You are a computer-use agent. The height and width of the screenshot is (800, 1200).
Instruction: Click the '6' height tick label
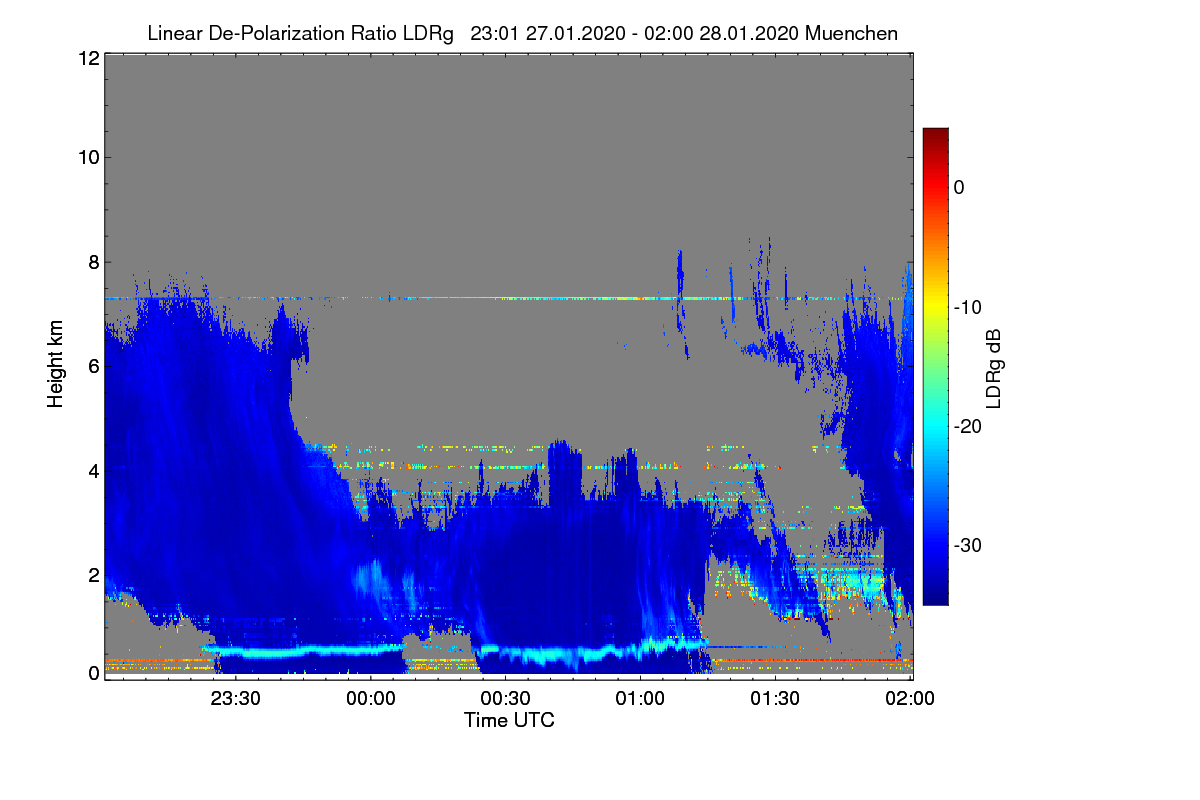pos(93,366)
